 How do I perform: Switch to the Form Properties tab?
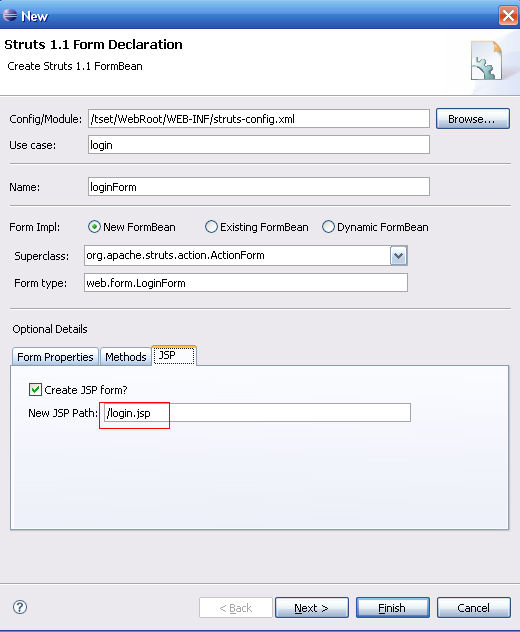click(55, 357)
